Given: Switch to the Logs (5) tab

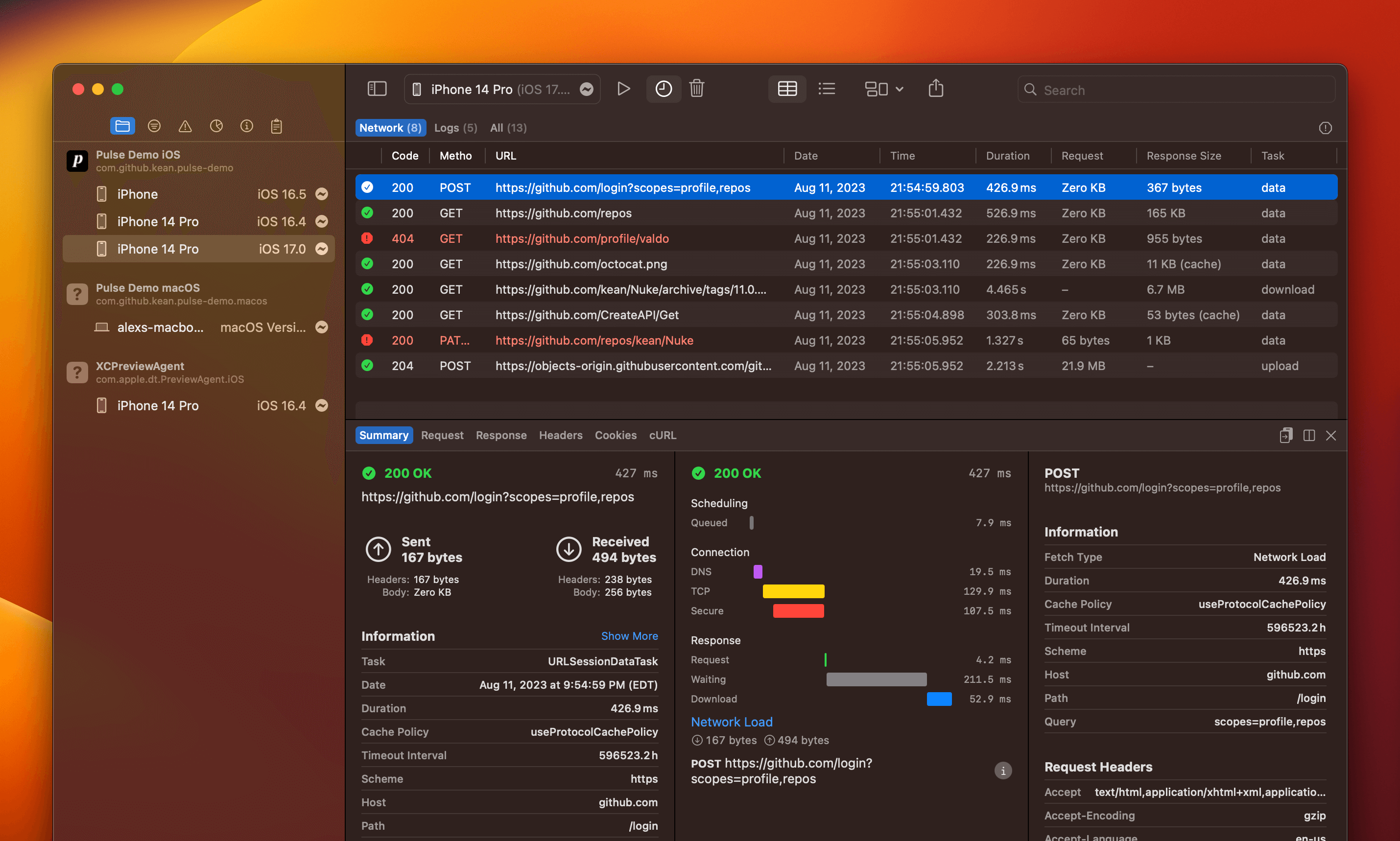Looking at the screenshot, I should point(455,128).
